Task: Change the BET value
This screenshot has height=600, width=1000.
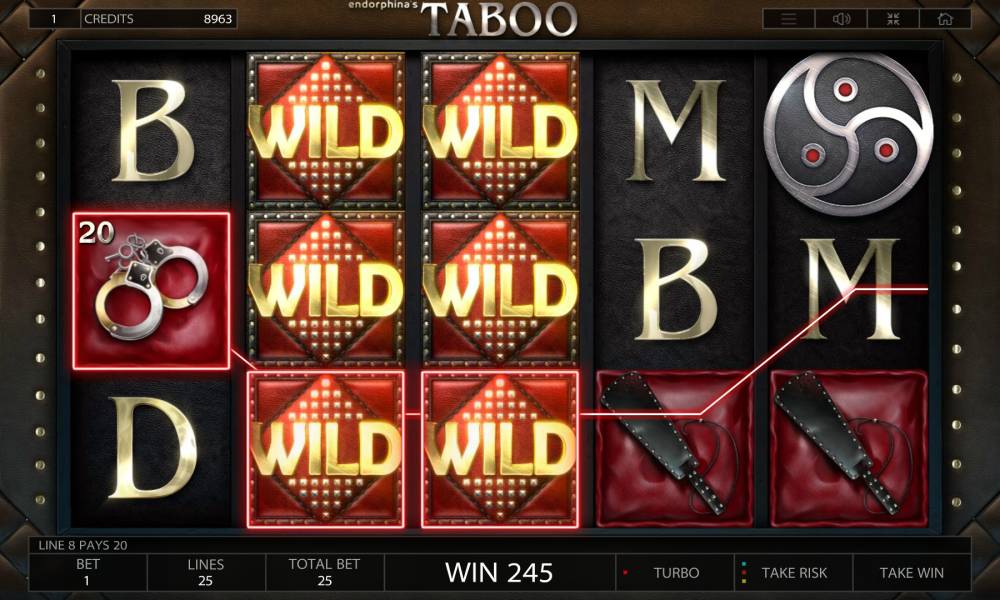Action: [x=87, y=573]
